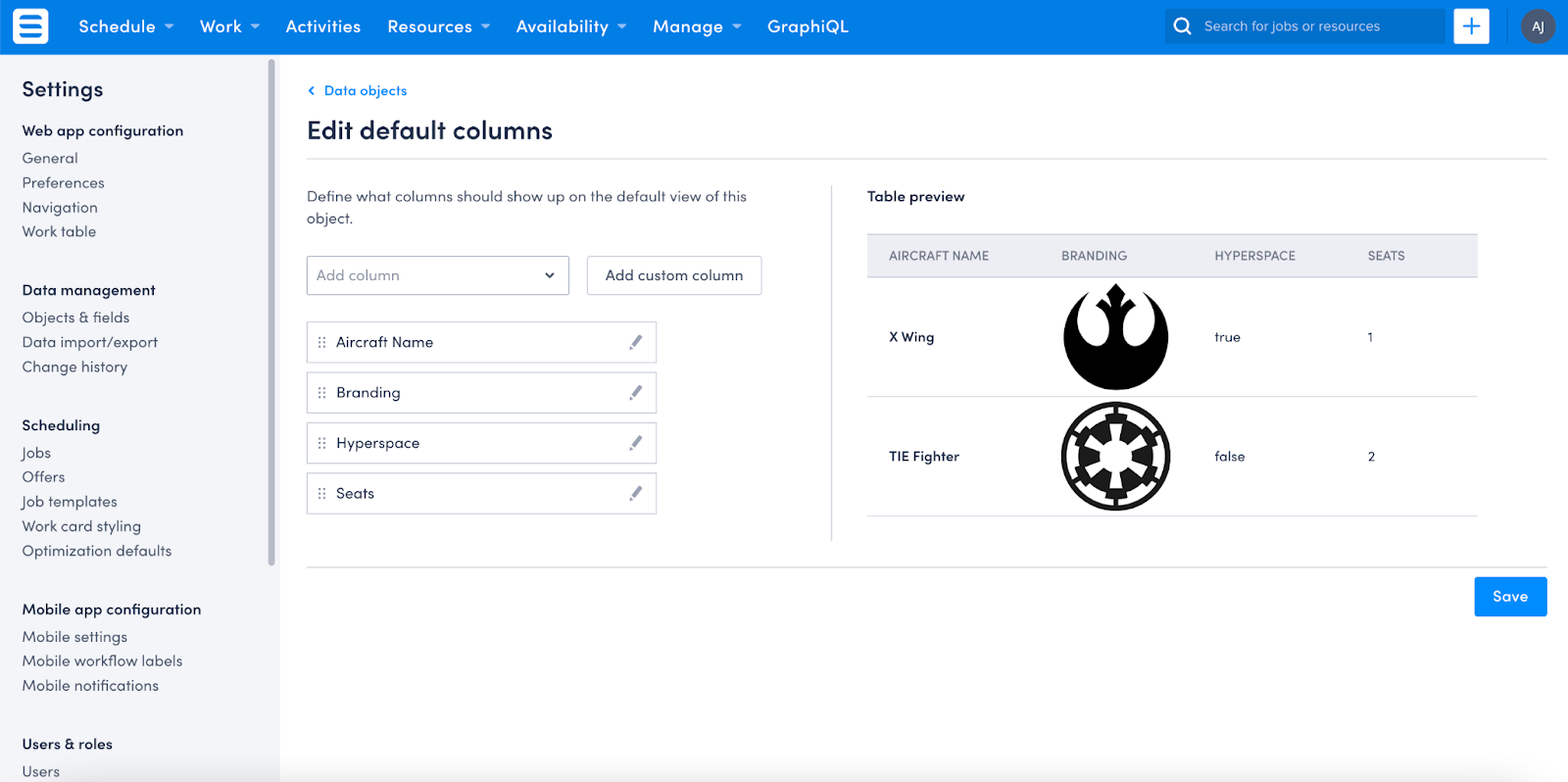The height and width of the screenshot is (782, 1568).
Task: Click the X Wing cell
Action: 911,337
